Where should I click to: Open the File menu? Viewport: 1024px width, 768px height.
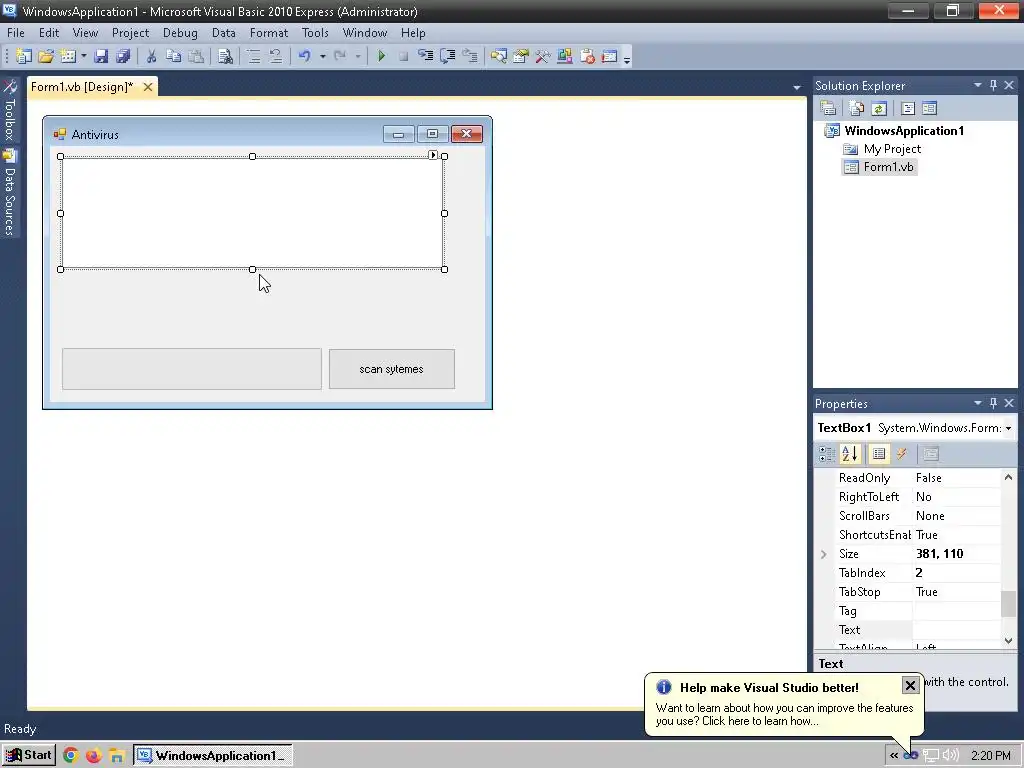tap(16, 33)
